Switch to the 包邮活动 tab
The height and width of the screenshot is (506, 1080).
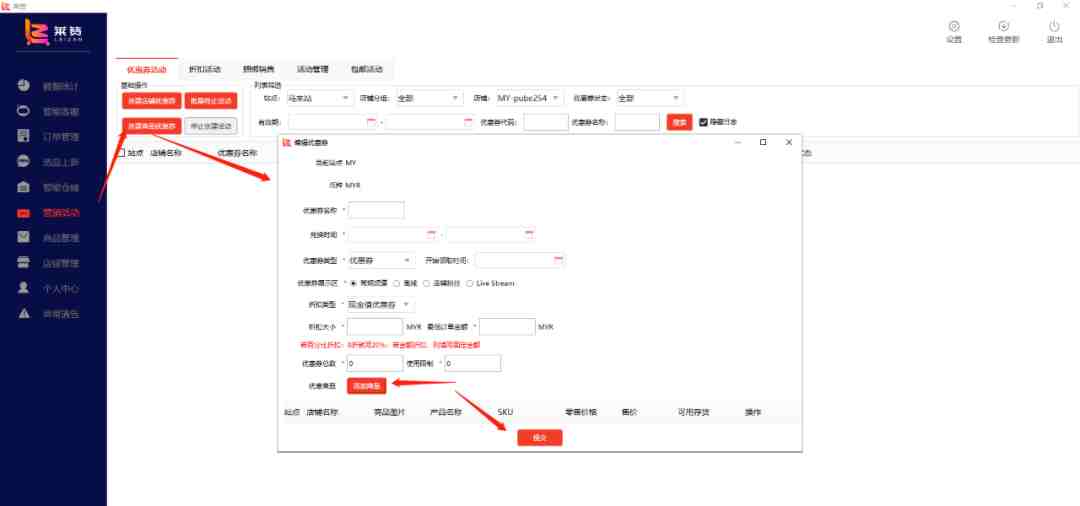pyautogui.click(x=366, y=70)
